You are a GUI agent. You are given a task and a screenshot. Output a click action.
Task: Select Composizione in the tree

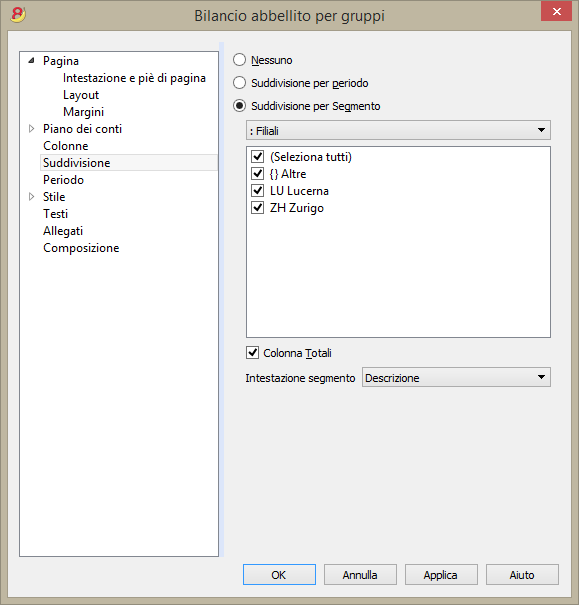tap(81, 248)
